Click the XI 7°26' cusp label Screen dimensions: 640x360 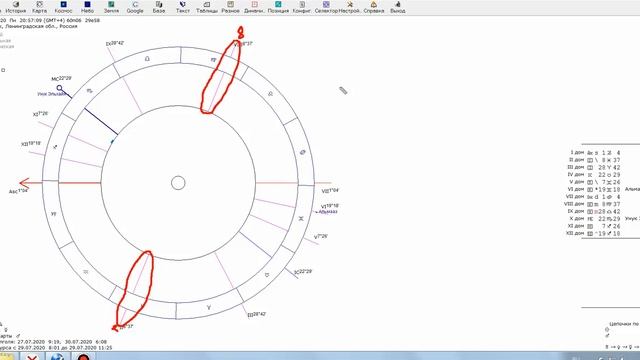[x=40, y=114]
